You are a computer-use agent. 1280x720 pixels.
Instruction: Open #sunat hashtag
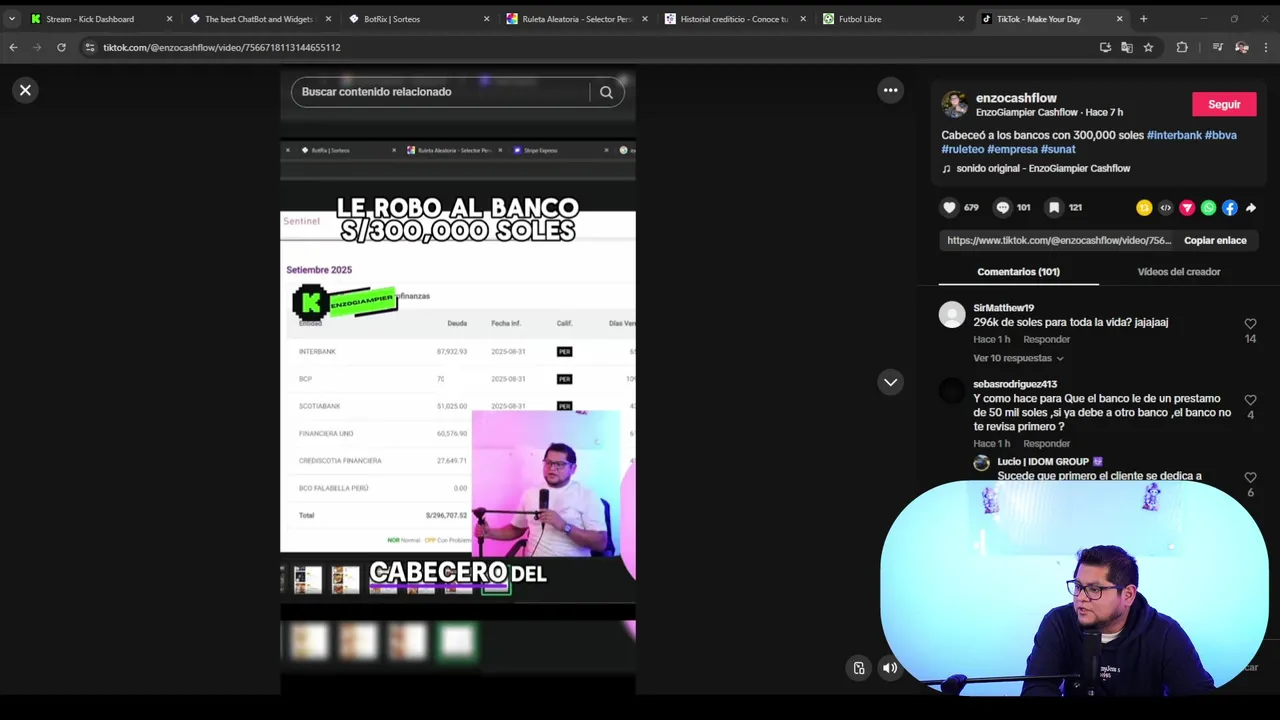[x=1057, y=149]
